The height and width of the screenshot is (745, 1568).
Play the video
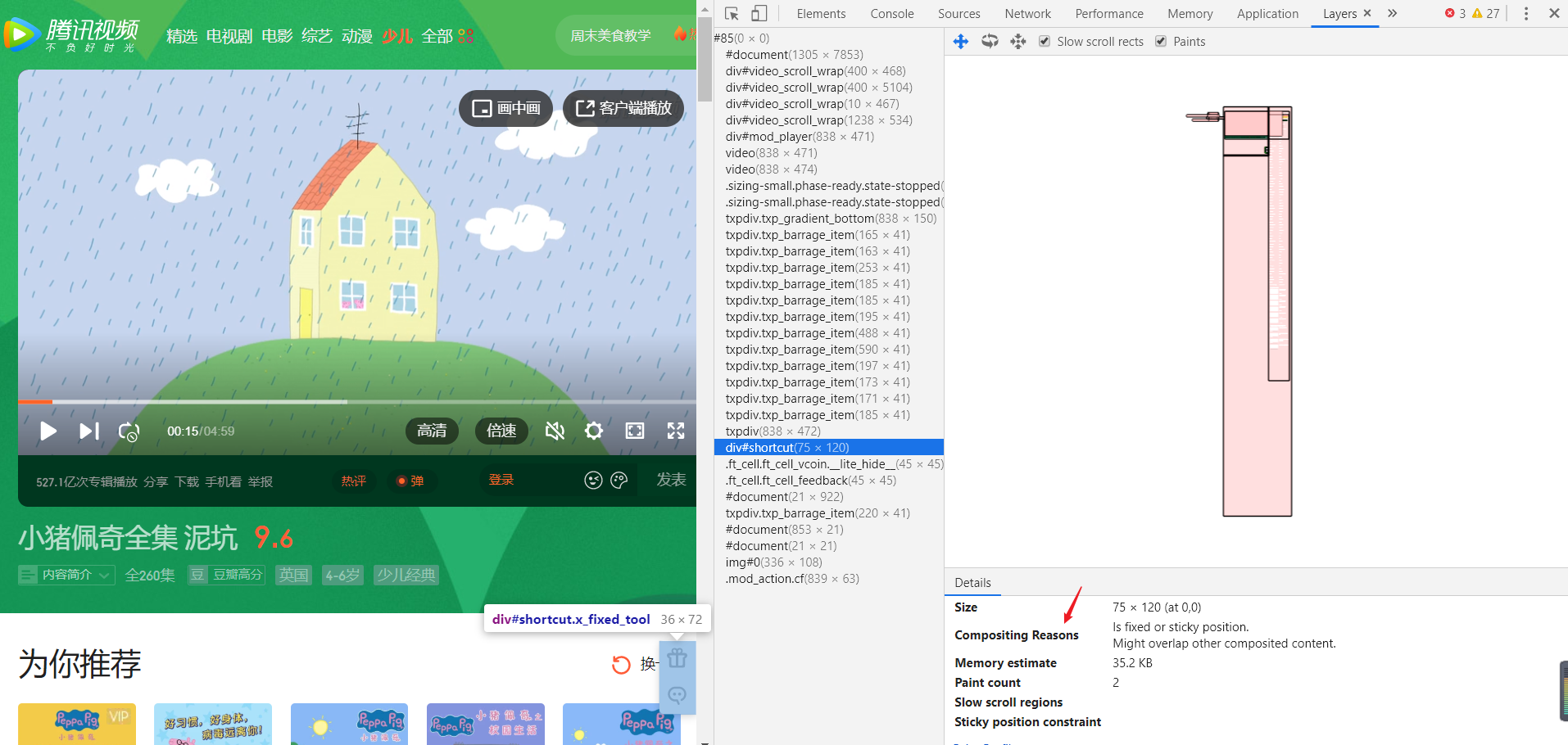pyautogui.click(x=48, y=431)
